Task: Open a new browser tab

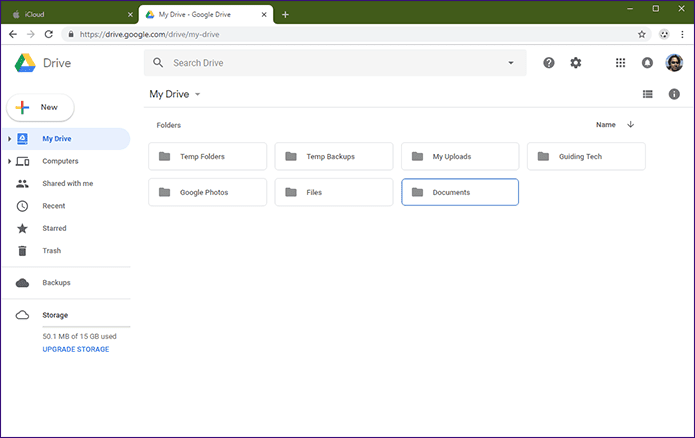Action: click(285, 15)
